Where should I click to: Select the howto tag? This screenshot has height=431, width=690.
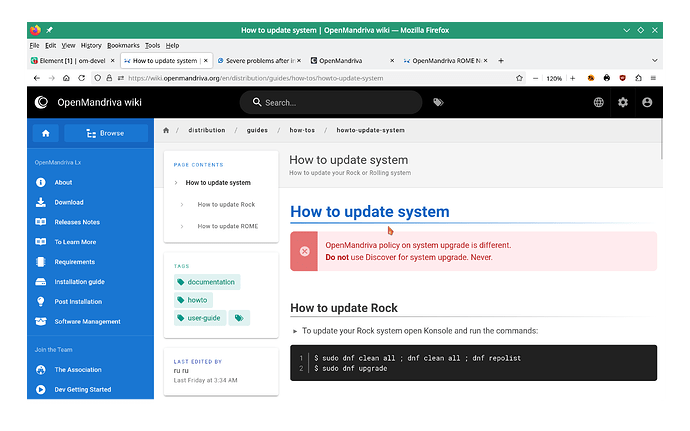click(193, 300)
